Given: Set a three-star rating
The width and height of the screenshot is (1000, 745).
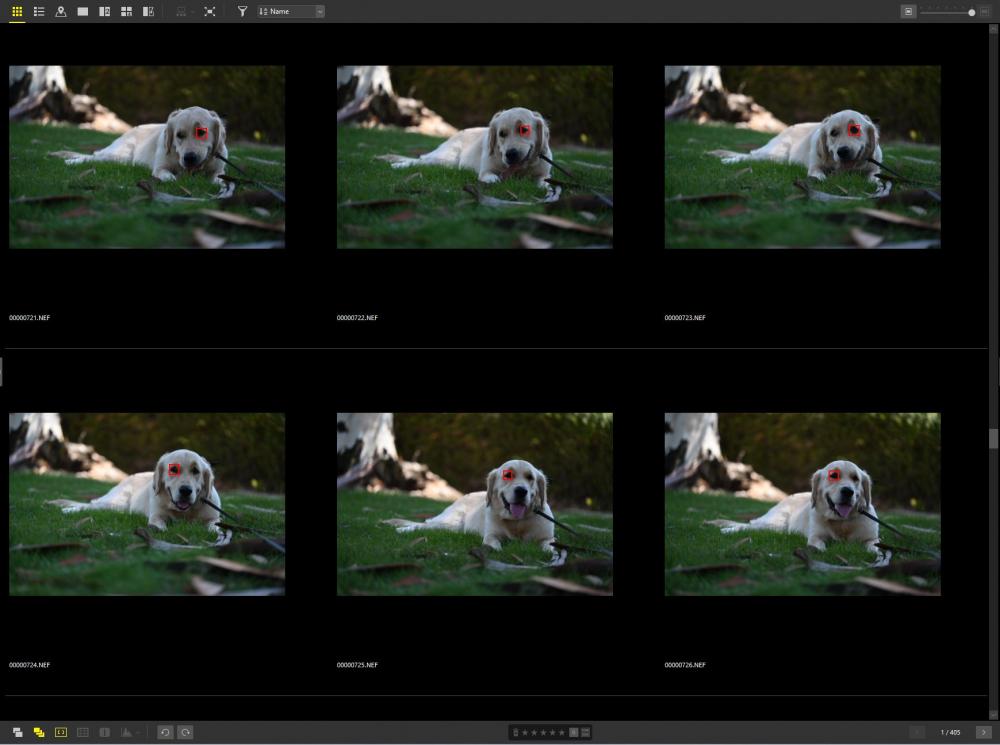Looking at the screenshot, I should pyautogui.click(x=543, y=732).
